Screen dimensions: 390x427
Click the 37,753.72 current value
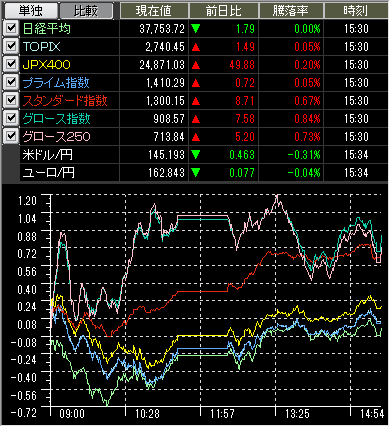pyautogui.click(x=162, y=29)
